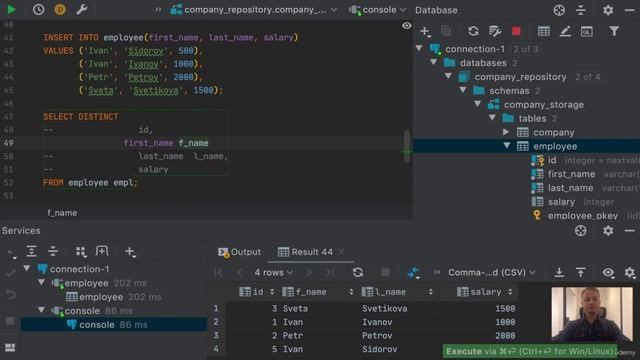
Task: Toggle the results view eye icon
Action: [608, 272]
